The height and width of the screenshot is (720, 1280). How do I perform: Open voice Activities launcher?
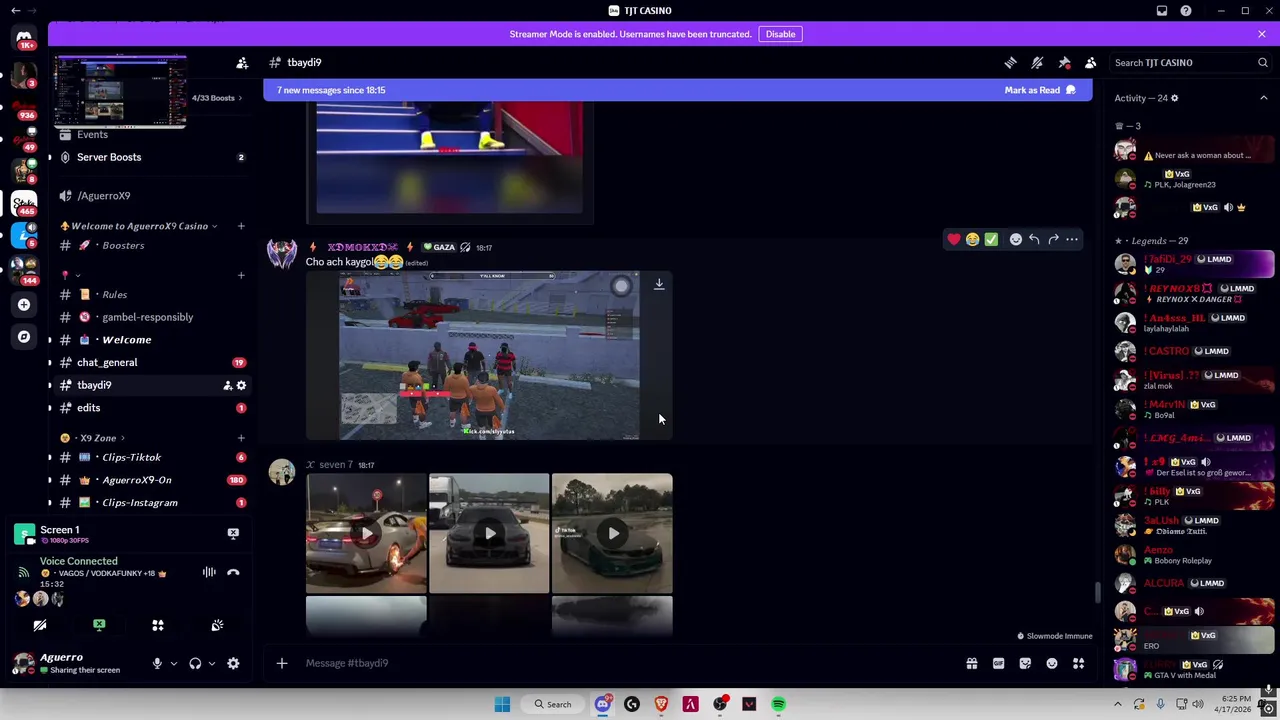pos(158,625)
